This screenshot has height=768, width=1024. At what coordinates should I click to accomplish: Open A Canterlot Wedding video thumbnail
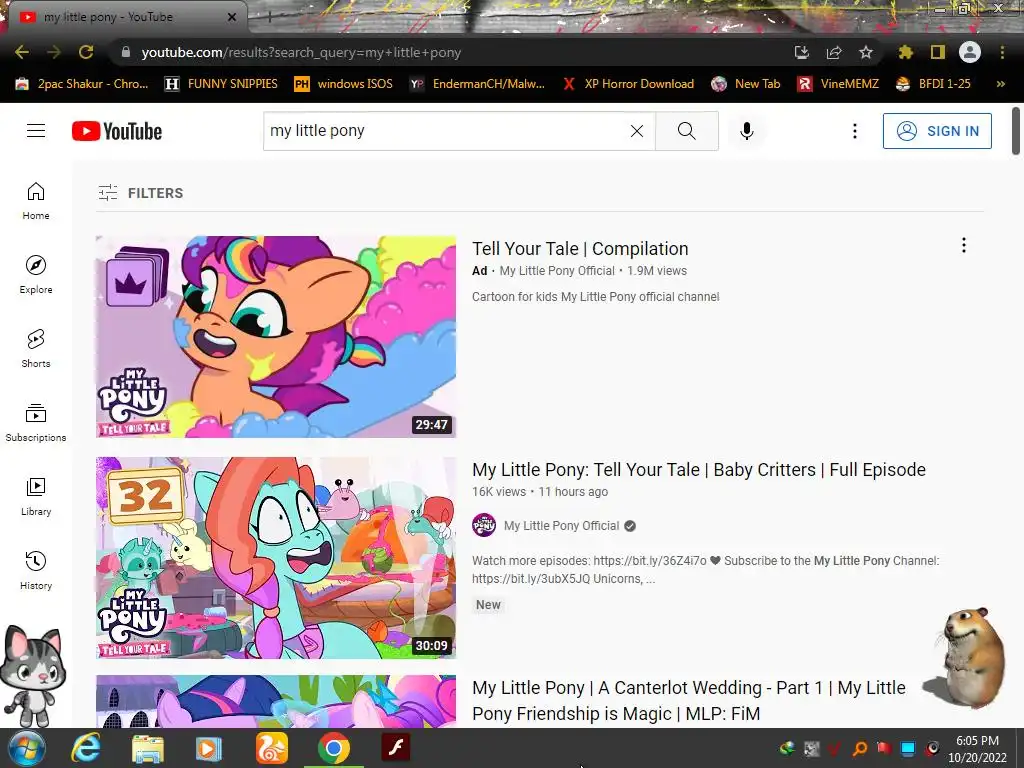point(276,701)
